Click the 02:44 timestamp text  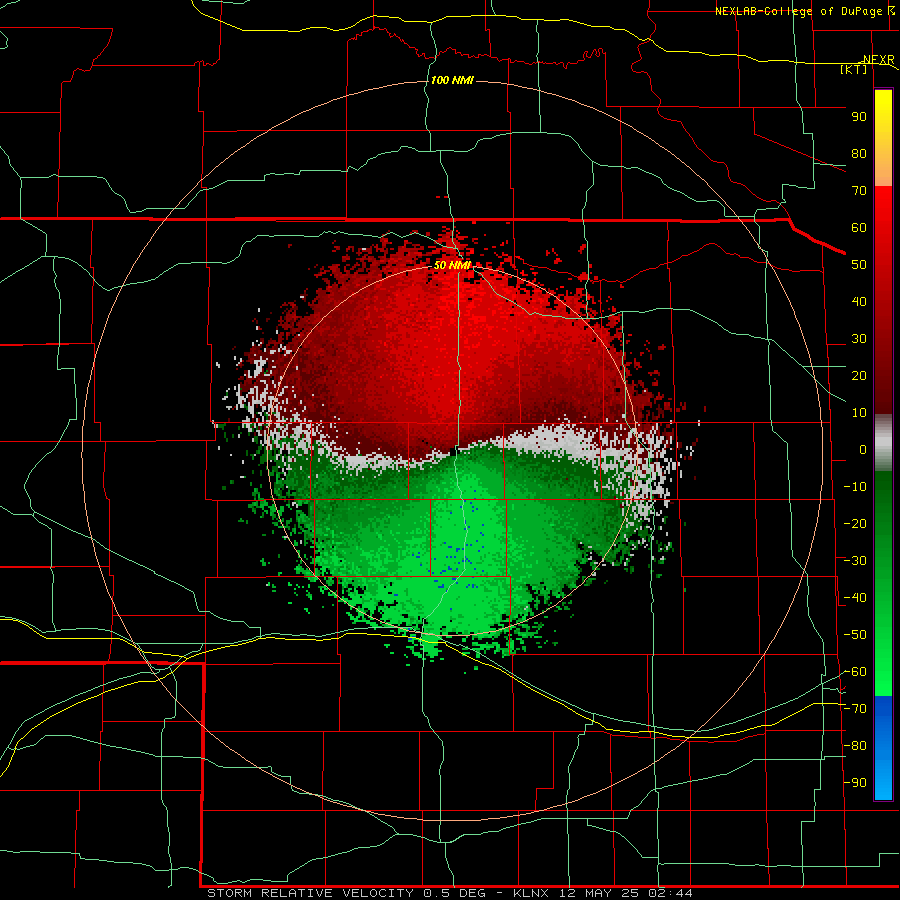point(670,893)
